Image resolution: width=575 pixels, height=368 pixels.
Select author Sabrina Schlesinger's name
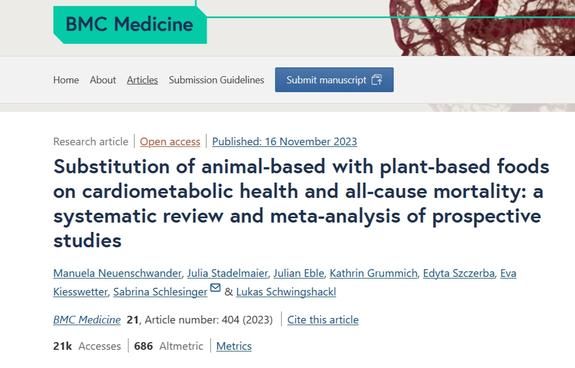click(x=160, y=292)
